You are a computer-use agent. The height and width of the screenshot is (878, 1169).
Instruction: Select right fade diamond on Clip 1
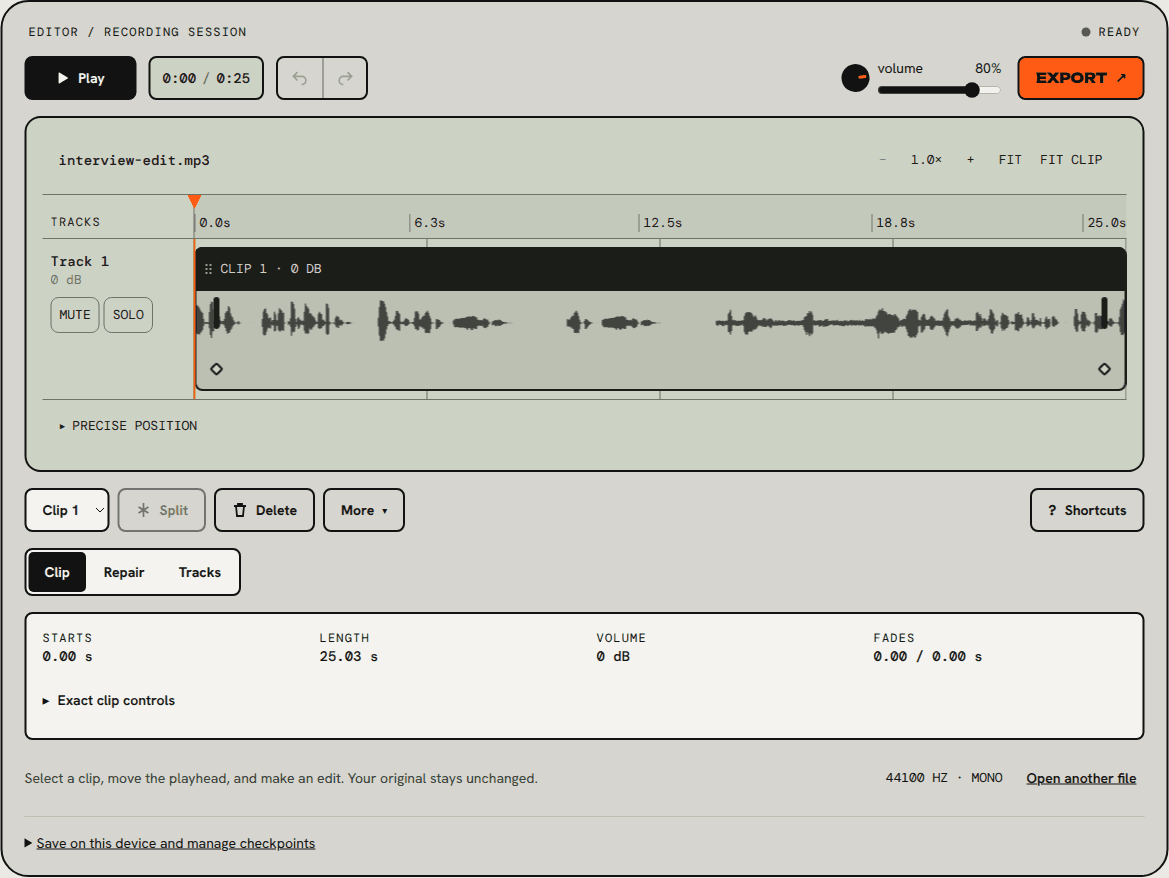pyautogui.click(x=1104, y=369)
